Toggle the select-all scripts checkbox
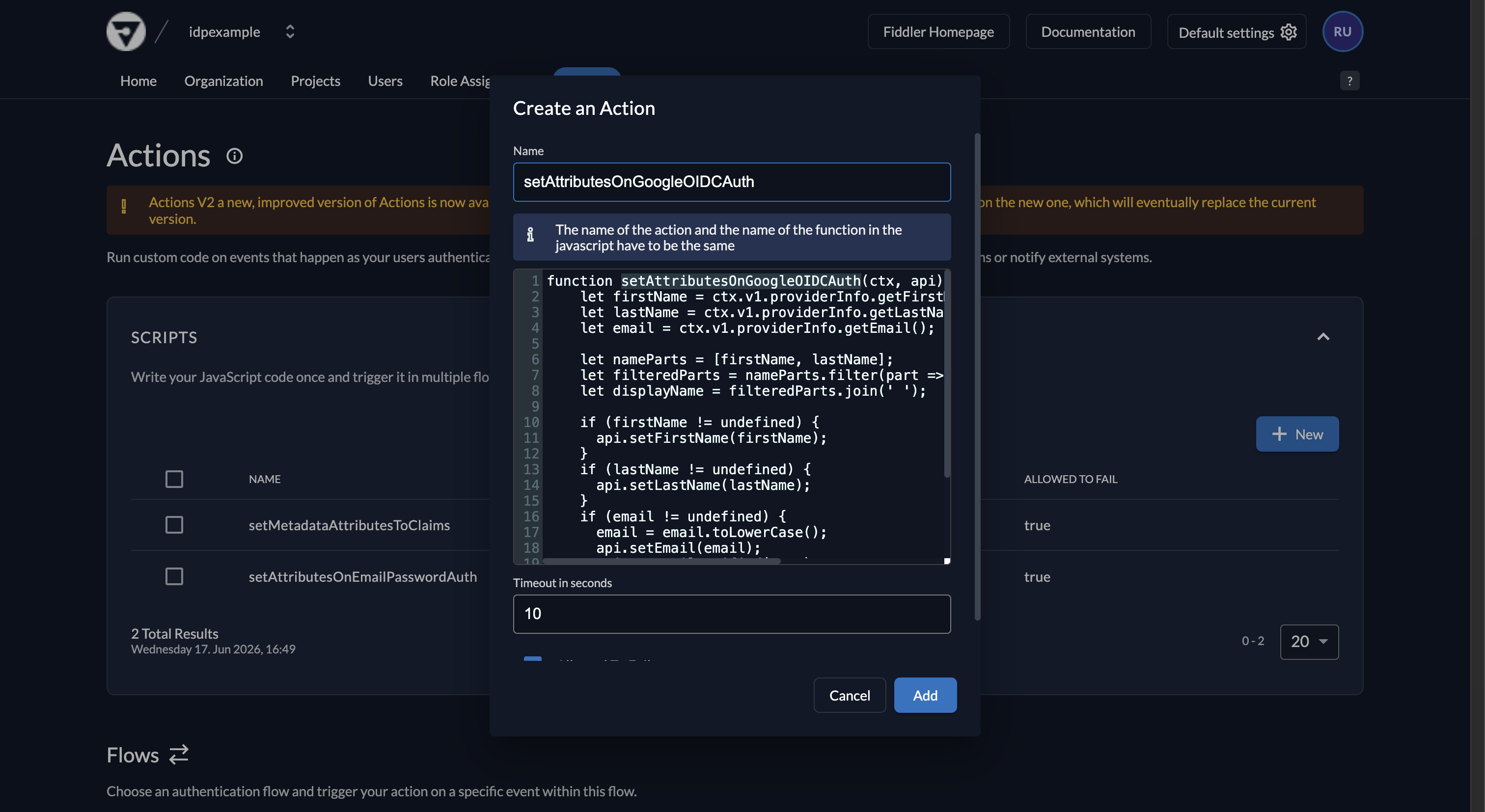Screen dimensions: 1485x812 [x=174, y=479]
